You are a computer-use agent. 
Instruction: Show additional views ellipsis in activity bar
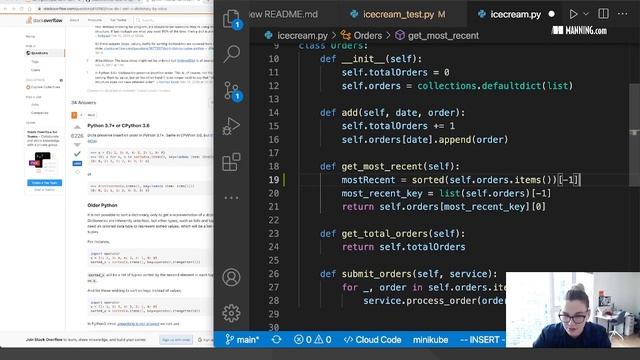click(231, 198)
